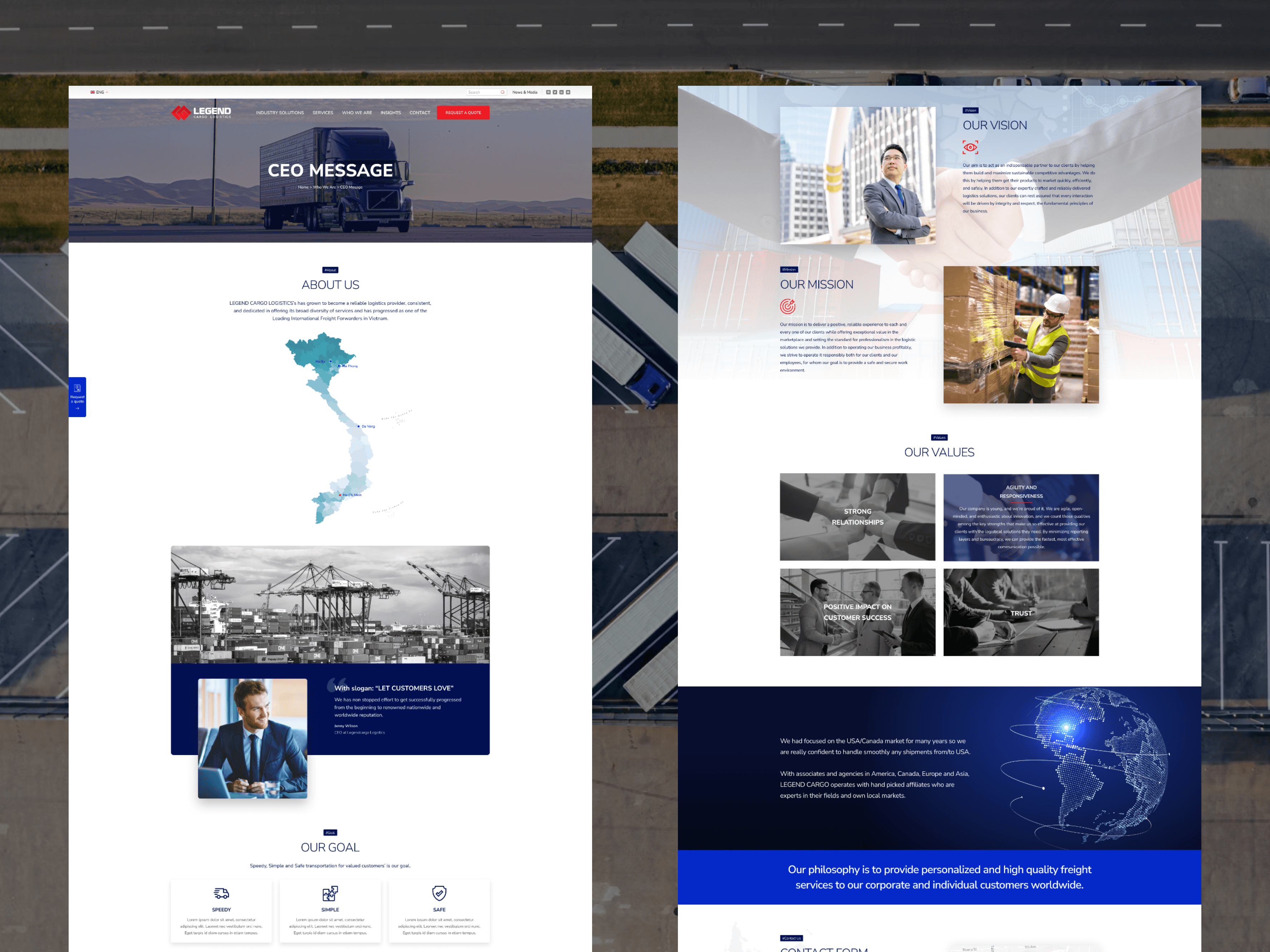This screenshot has width=1270, height=952.
Task: Click the eye icon under OUR VISION
Action: tap(970, 148)
